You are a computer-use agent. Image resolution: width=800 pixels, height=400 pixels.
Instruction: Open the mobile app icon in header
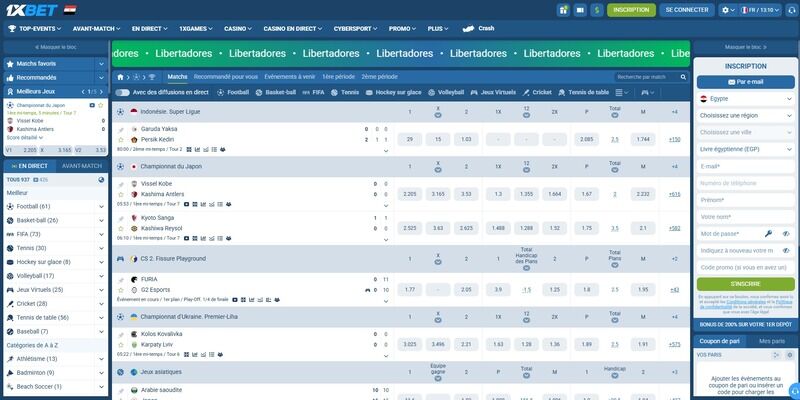tap(580, 10)
